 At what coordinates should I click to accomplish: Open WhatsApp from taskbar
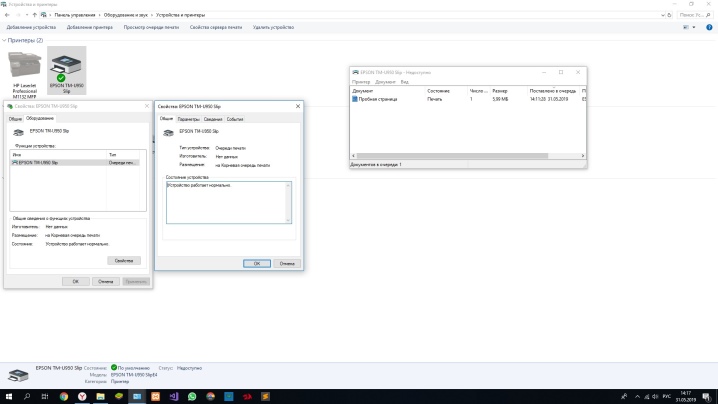192,397
